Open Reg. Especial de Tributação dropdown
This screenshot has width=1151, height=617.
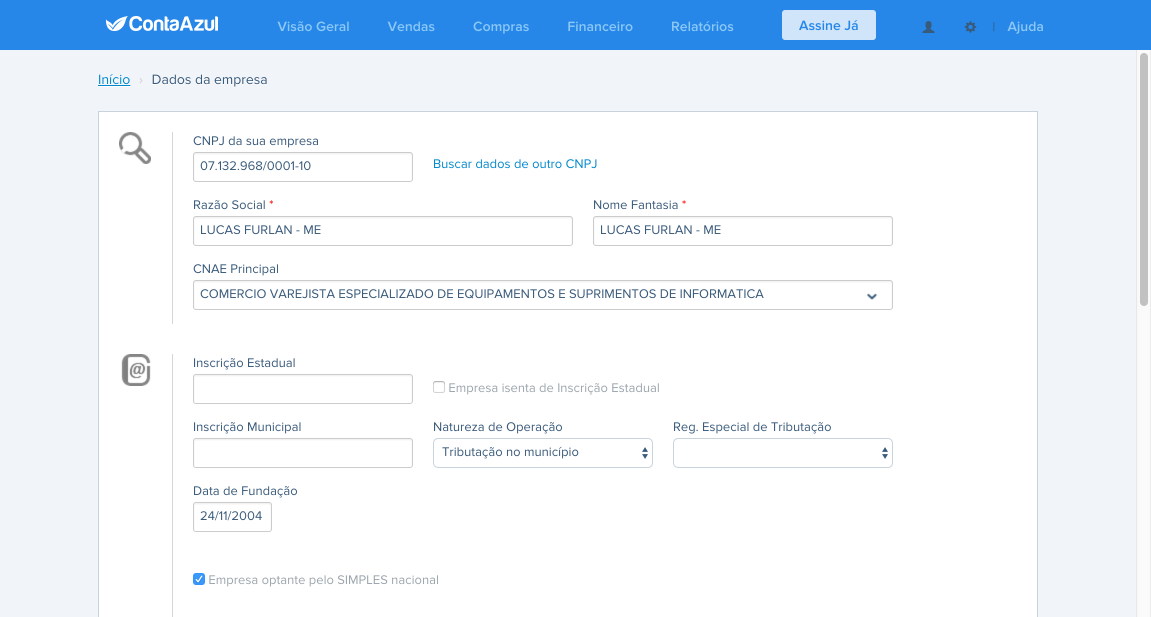pos(783,453)
